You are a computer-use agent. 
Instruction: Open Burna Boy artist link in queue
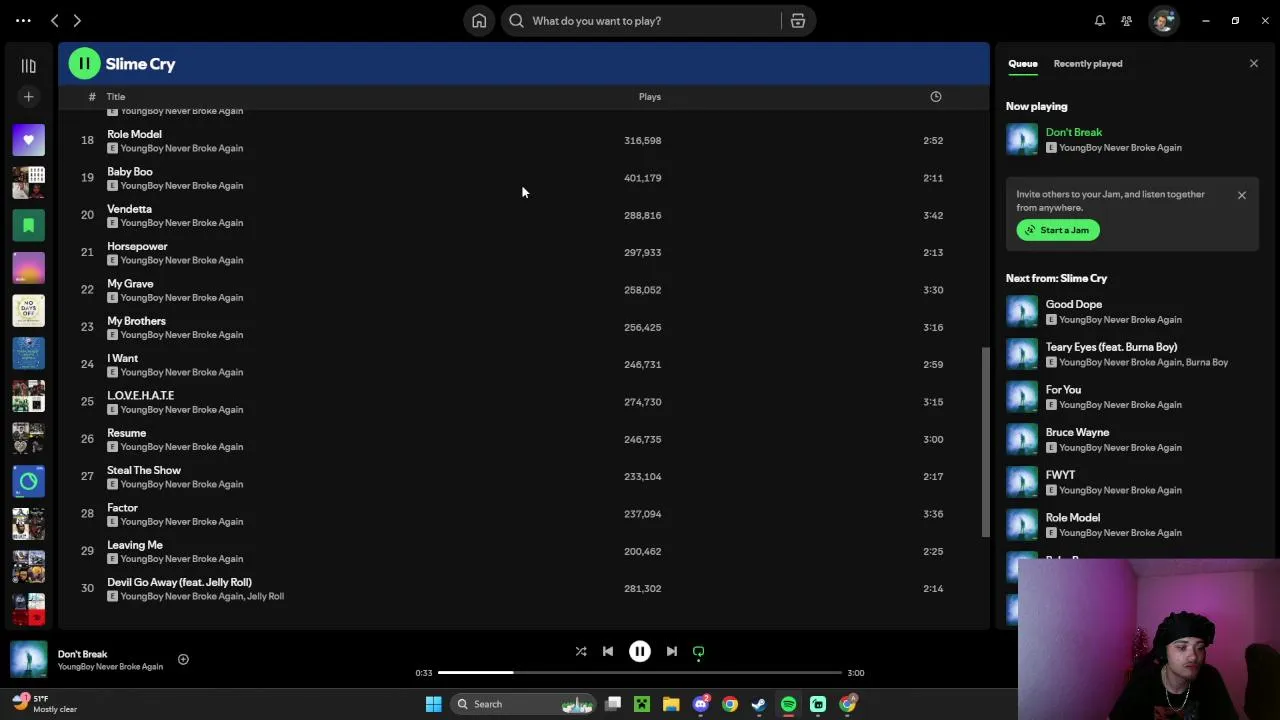tap(1207, 362)
